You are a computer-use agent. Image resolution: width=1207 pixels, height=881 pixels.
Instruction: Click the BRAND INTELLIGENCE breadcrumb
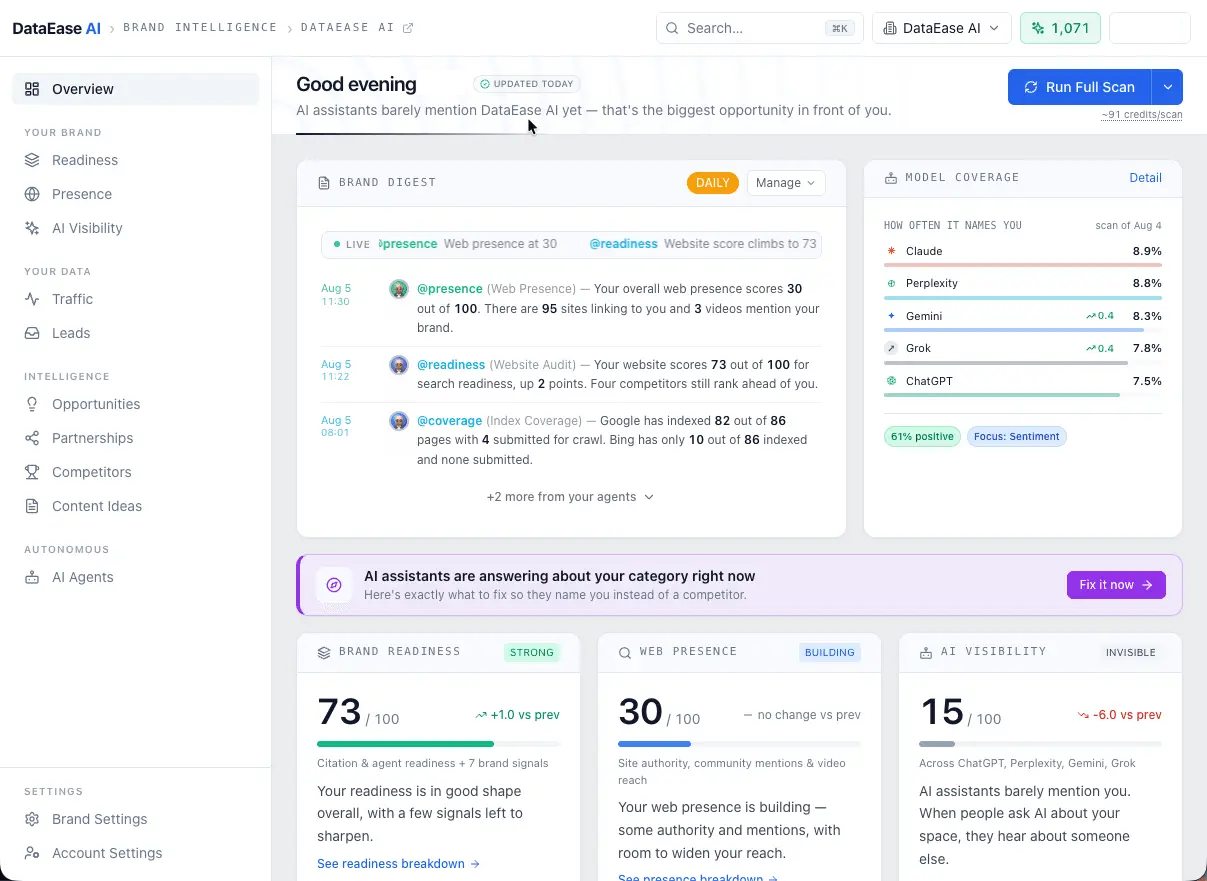click(200, 28)
